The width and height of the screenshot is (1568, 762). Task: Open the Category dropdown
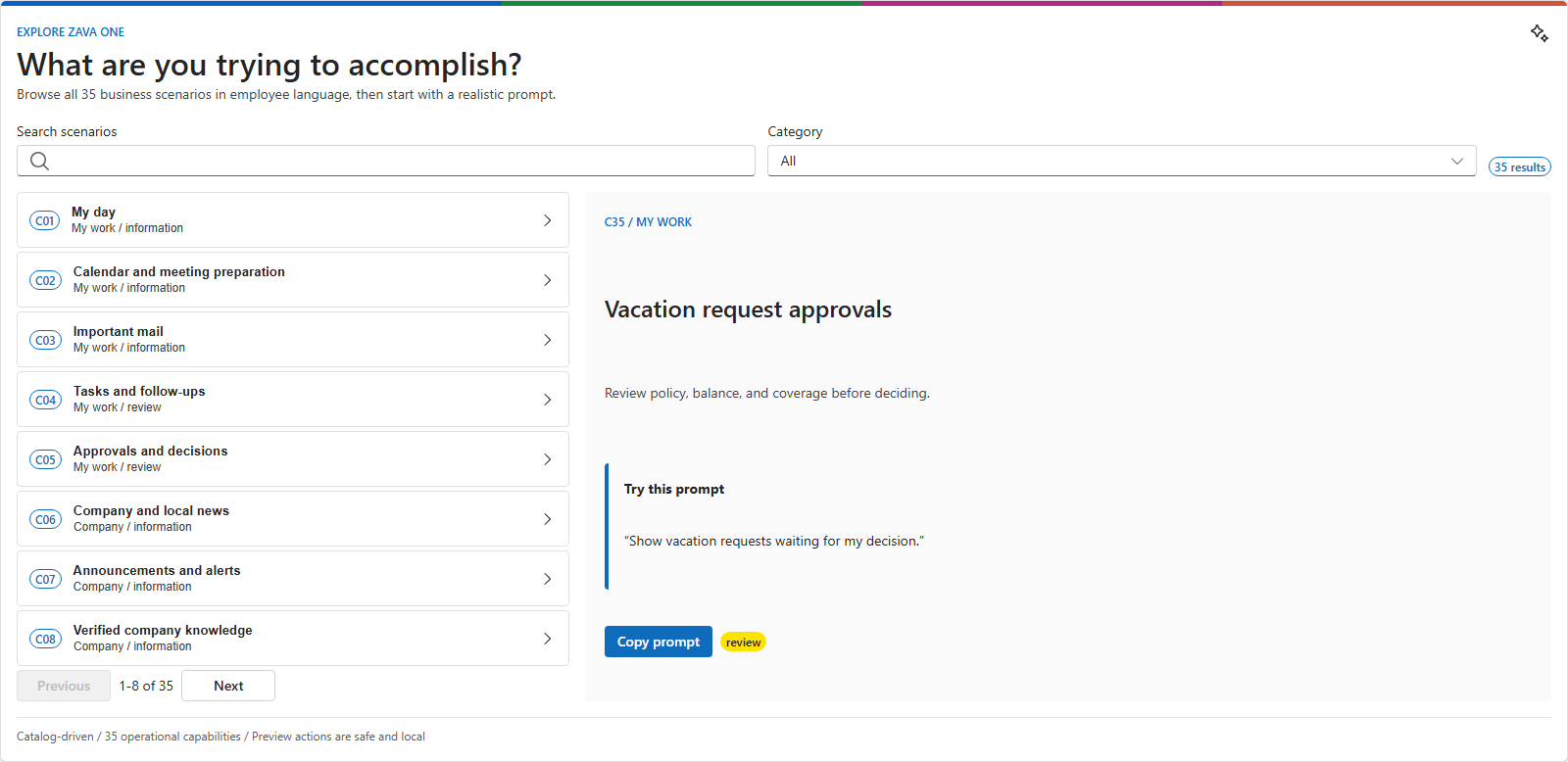(1121, 161)
